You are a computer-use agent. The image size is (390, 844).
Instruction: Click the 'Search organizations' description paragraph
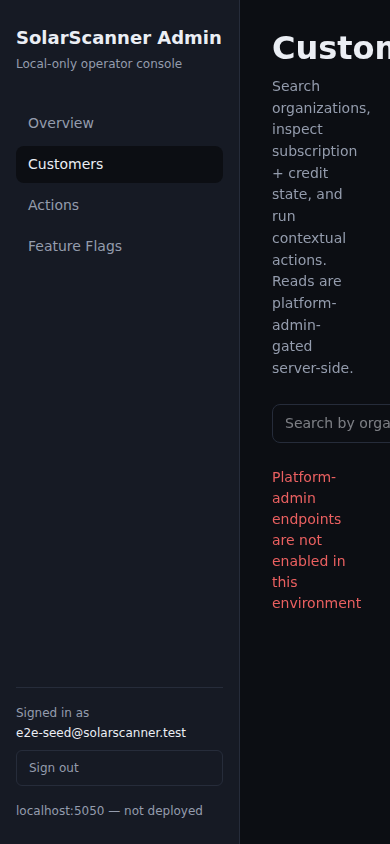click(x=321, y=227)
